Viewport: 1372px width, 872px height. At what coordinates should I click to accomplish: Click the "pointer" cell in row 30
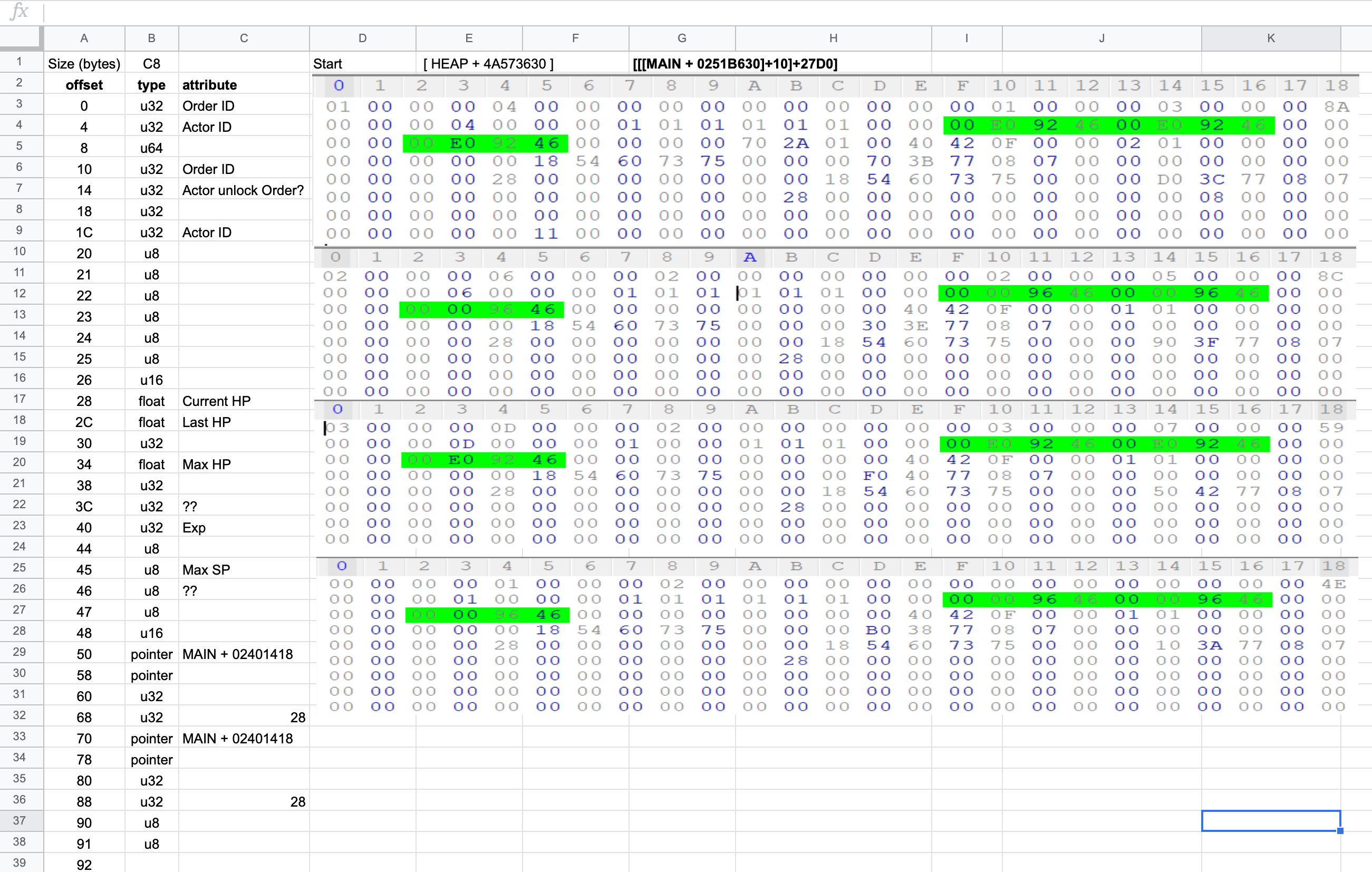point(151,674)
